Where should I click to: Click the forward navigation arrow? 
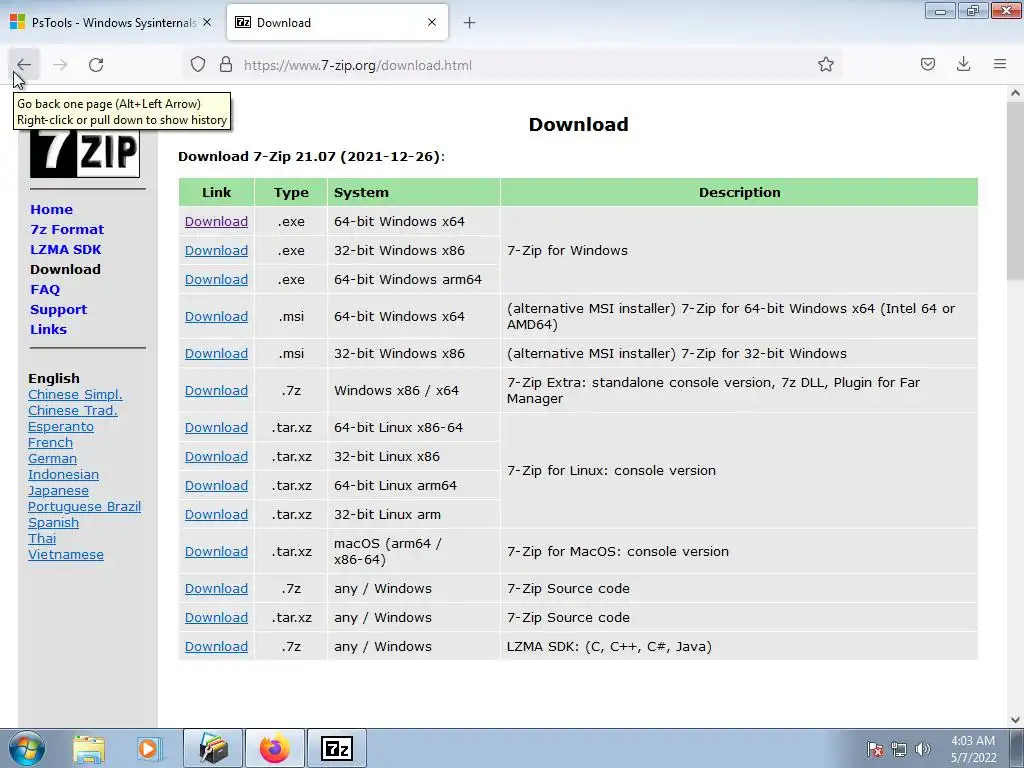pyautogui.click(x=60, y=65)
